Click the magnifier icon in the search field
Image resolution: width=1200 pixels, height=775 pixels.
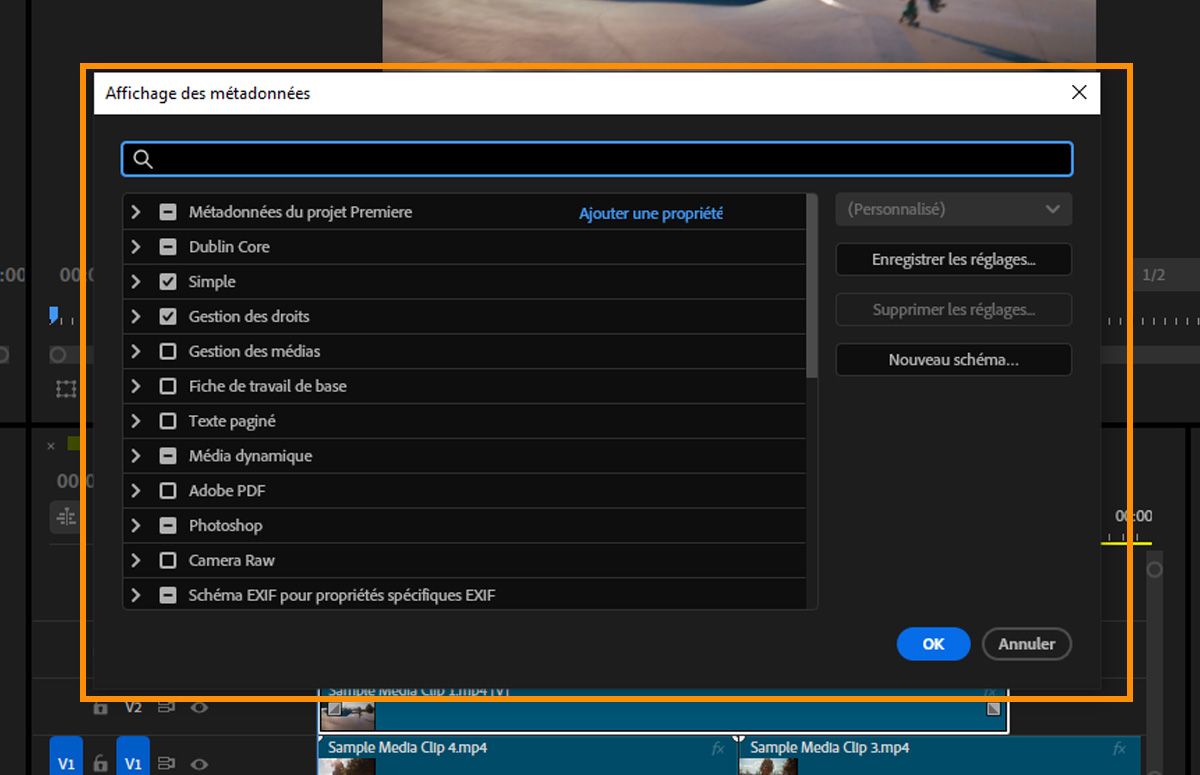(x=143, y=159)
